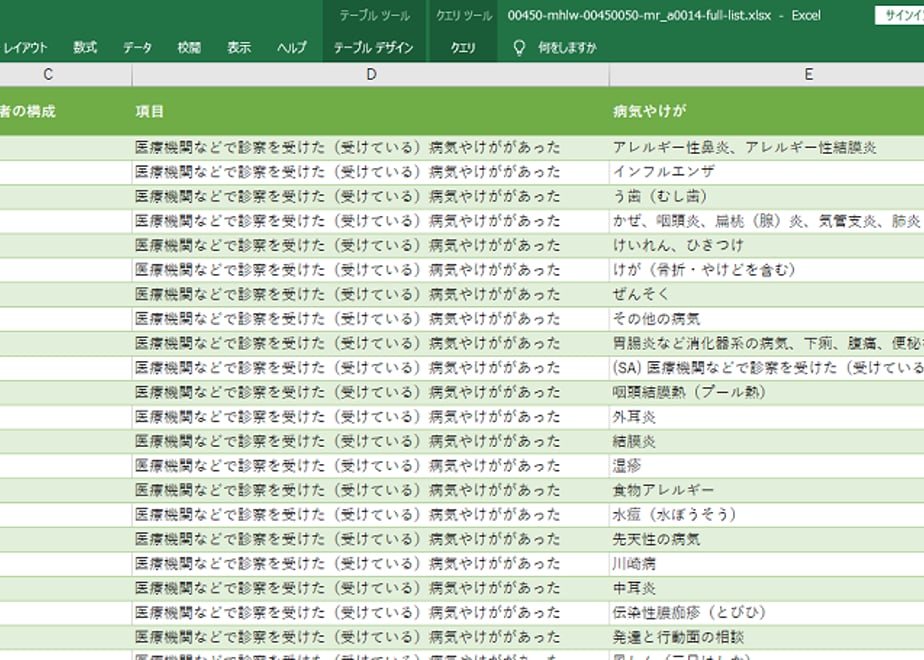This screenshot has width=924, height=660.
Task: Select the テーブル デザイン tab
Action: pos(373,48)
